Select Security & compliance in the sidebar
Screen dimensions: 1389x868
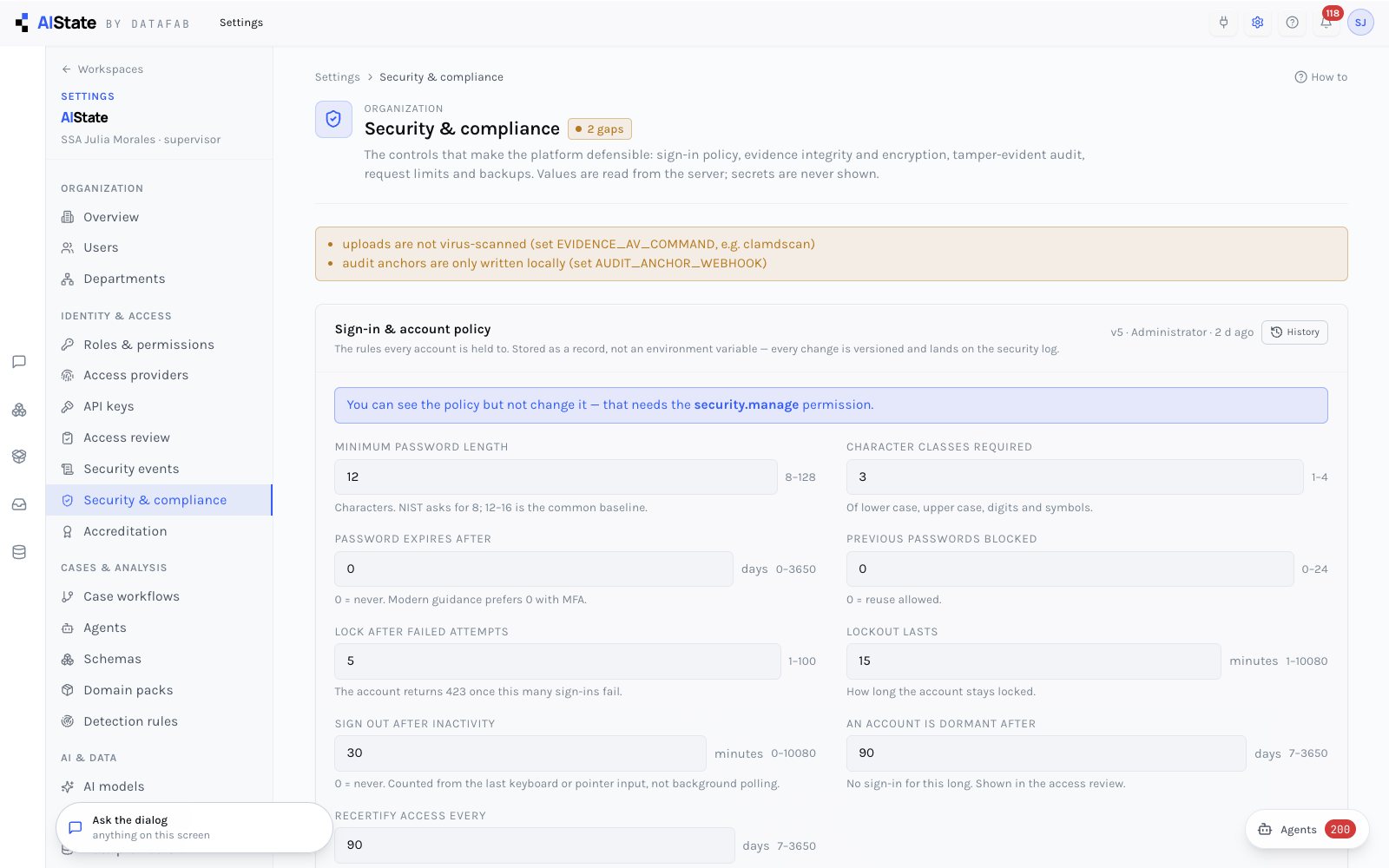tap(159, 500)
